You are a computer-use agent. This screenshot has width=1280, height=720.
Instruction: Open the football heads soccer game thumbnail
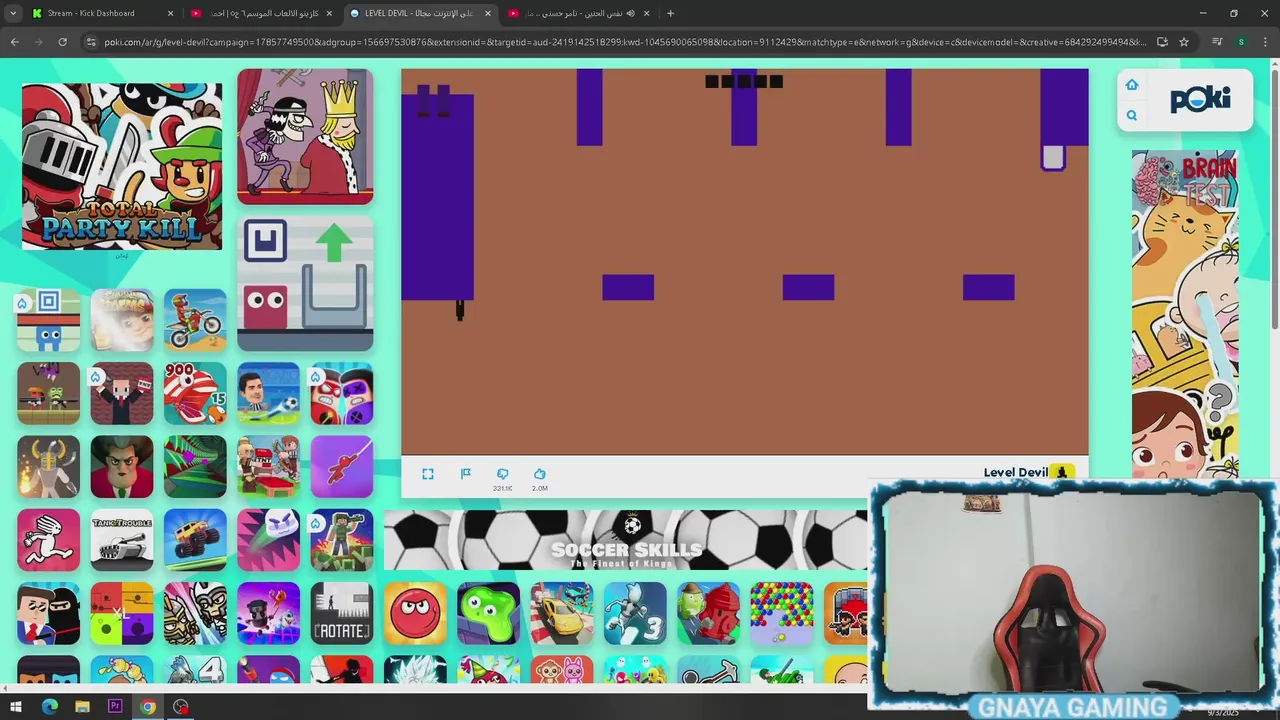click(268, 393)
